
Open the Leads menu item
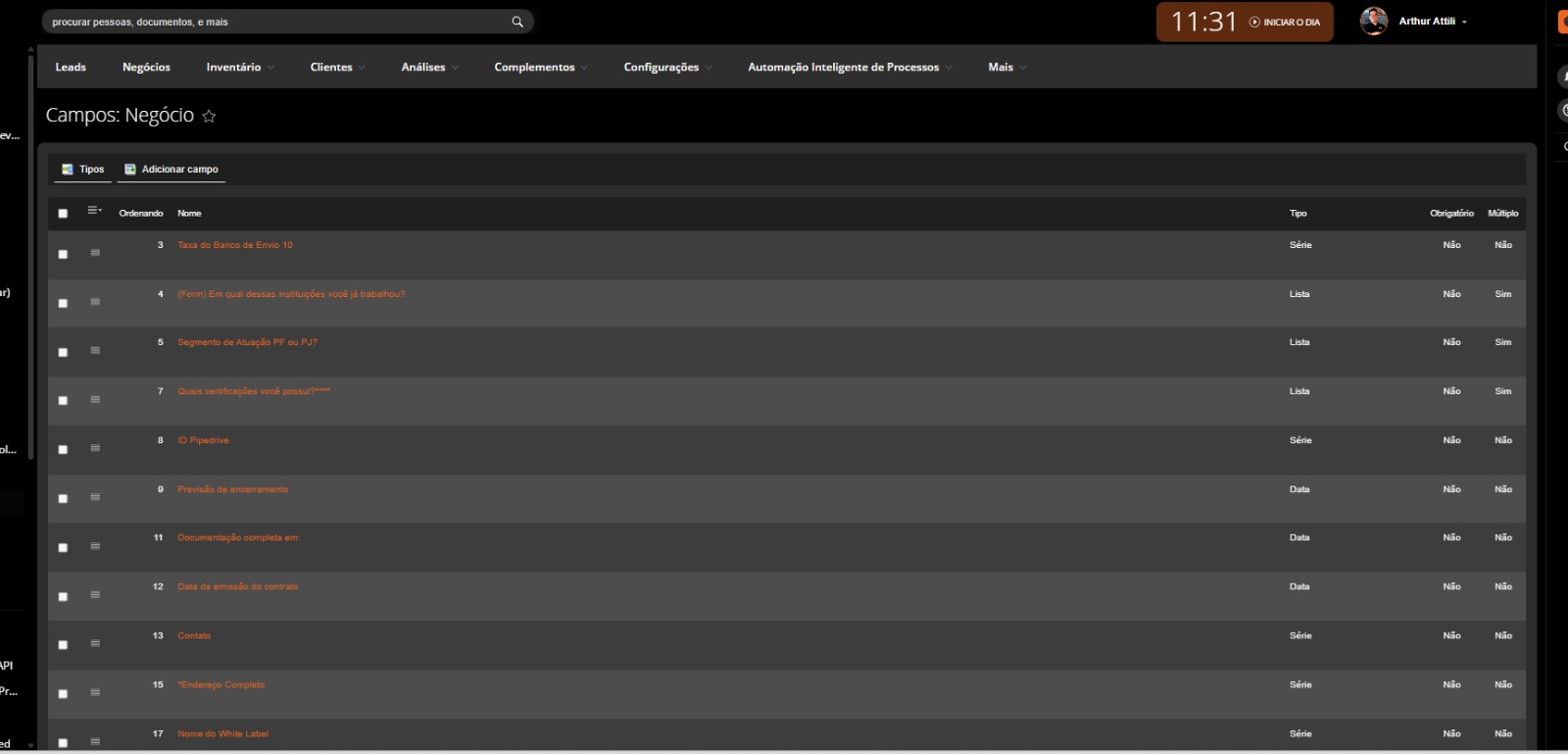pyautogui.click(x=71, y=68)
